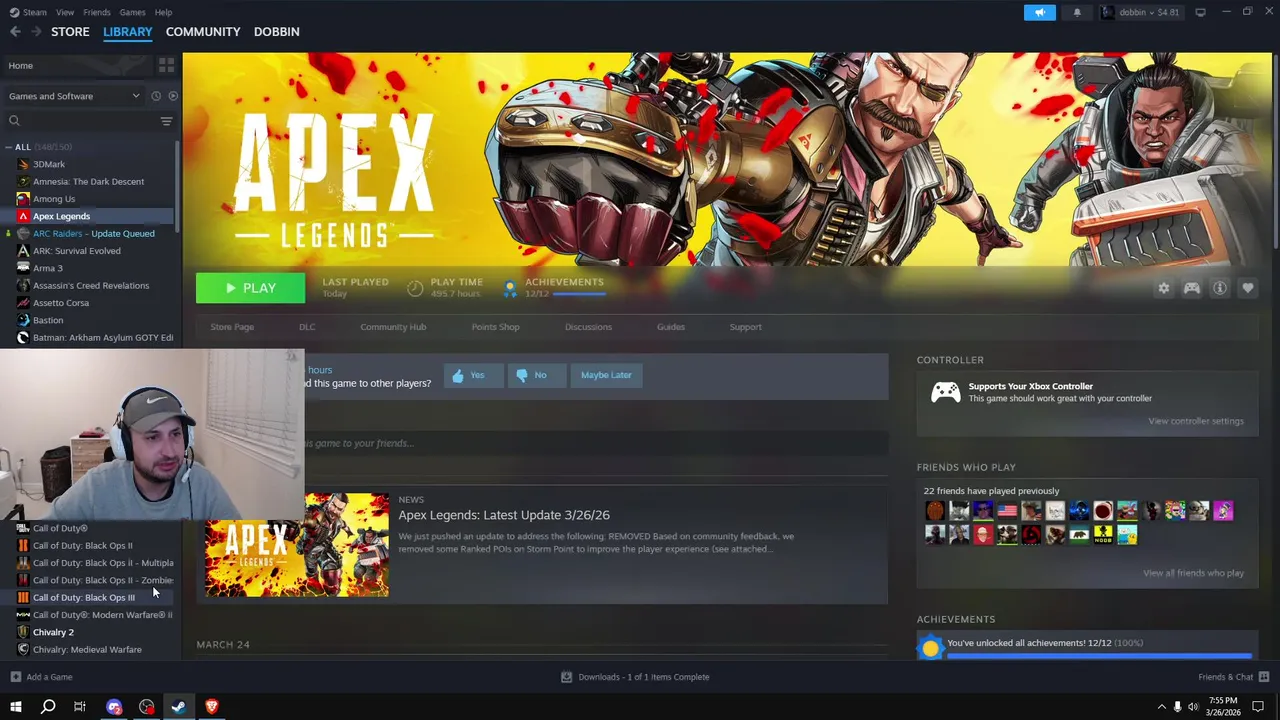This screenshot has height=720, width=1280.
Task: Open the Friends menu
Action: point(97,12)
